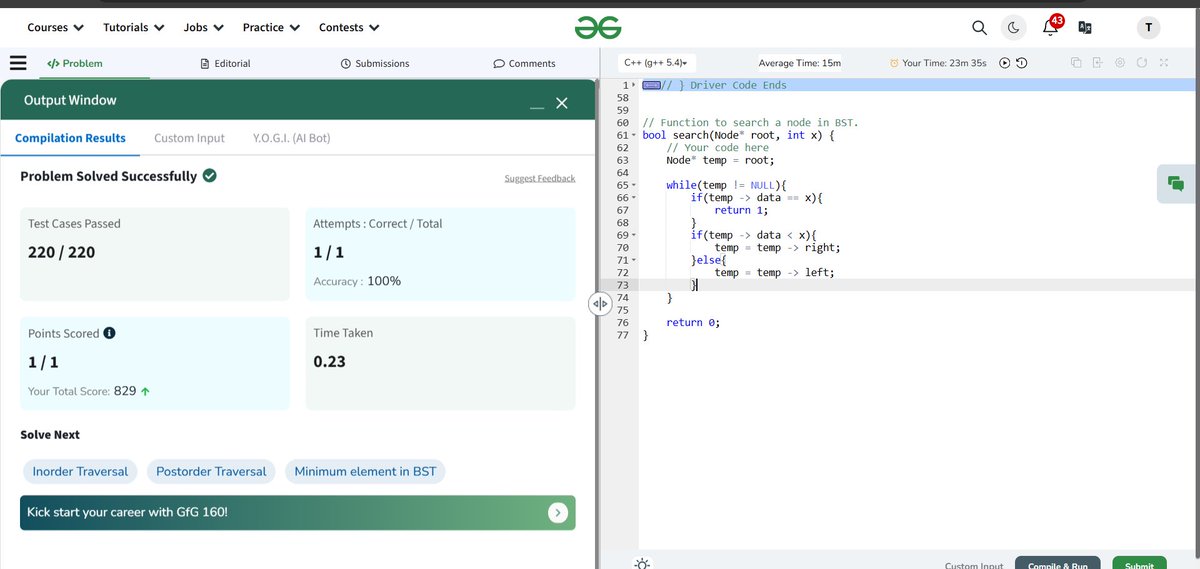Click Custom Input beside Compile & Run
The width and height of the screenshot is (1200, 569).
click(x=973, y=565)
